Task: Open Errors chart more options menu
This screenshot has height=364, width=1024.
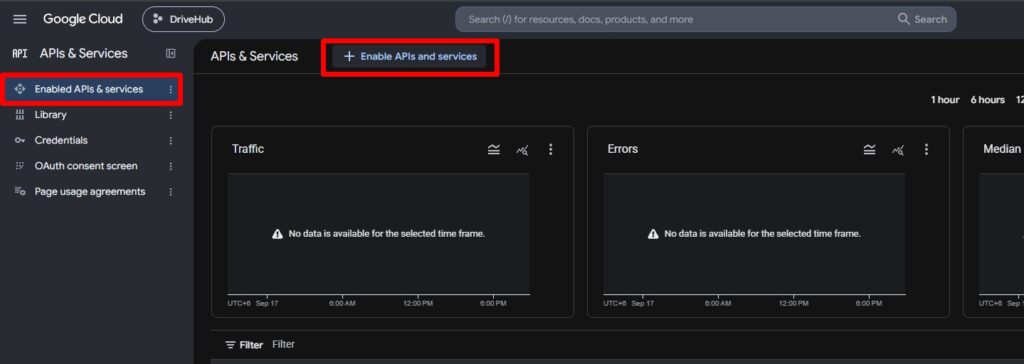Action: pyautogui.click(x=926, y=150)
